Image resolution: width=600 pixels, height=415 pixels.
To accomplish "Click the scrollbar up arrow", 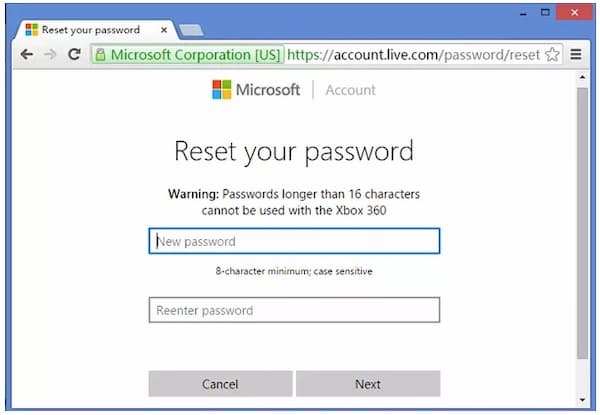I will tap(582, 77).
